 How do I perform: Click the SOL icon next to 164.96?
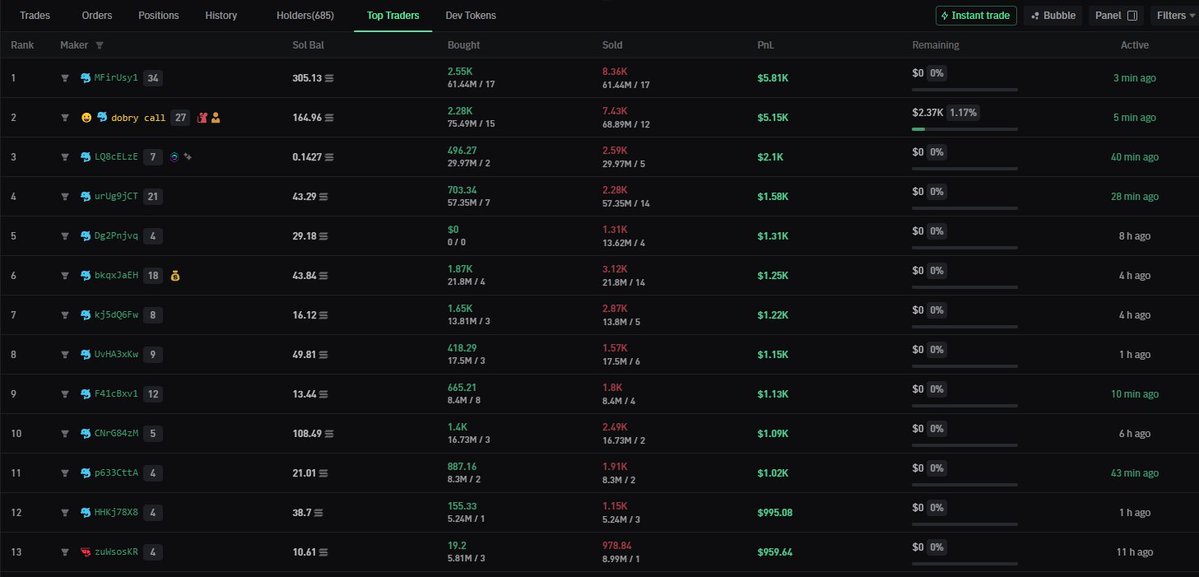click(x=330, y=118)
